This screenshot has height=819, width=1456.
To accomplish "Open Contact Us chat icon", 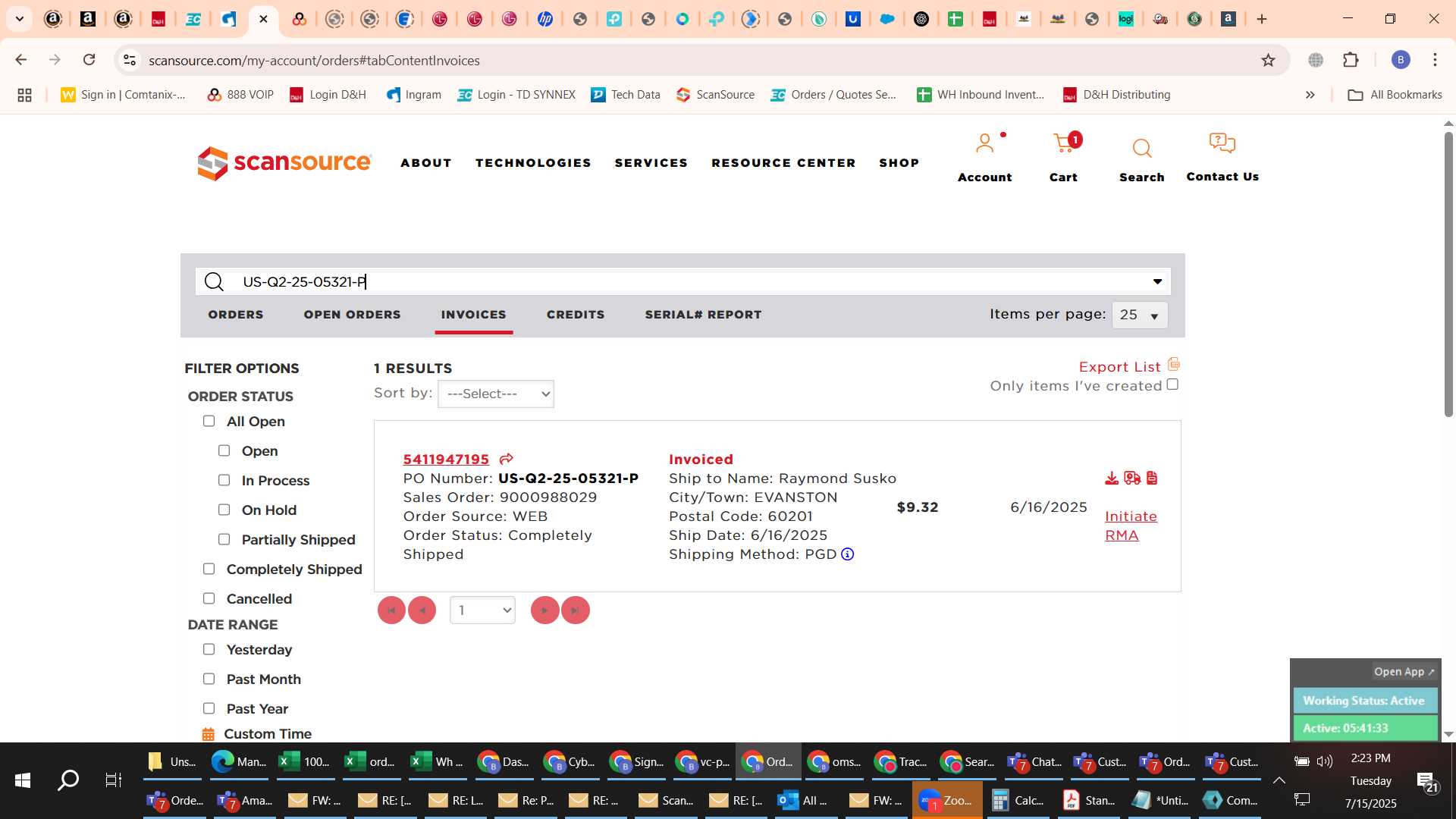I will [x=1222, y=143].
